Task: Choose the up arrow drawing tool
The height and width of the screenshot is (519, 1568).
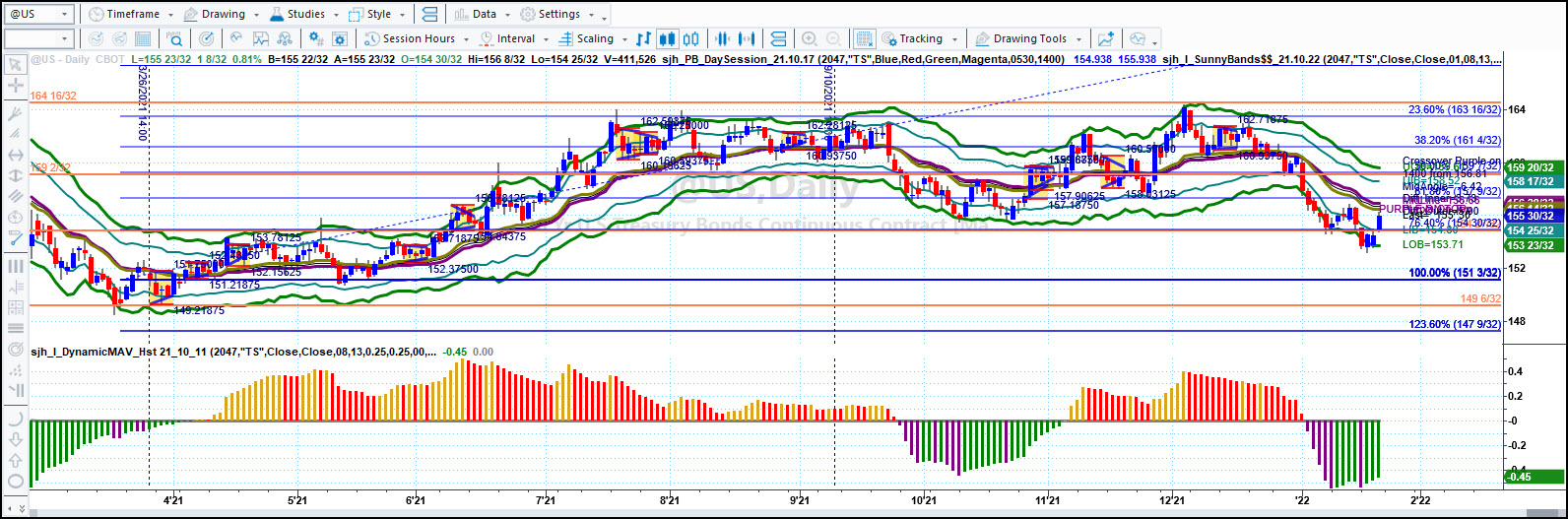Action: tap(15, 461)
